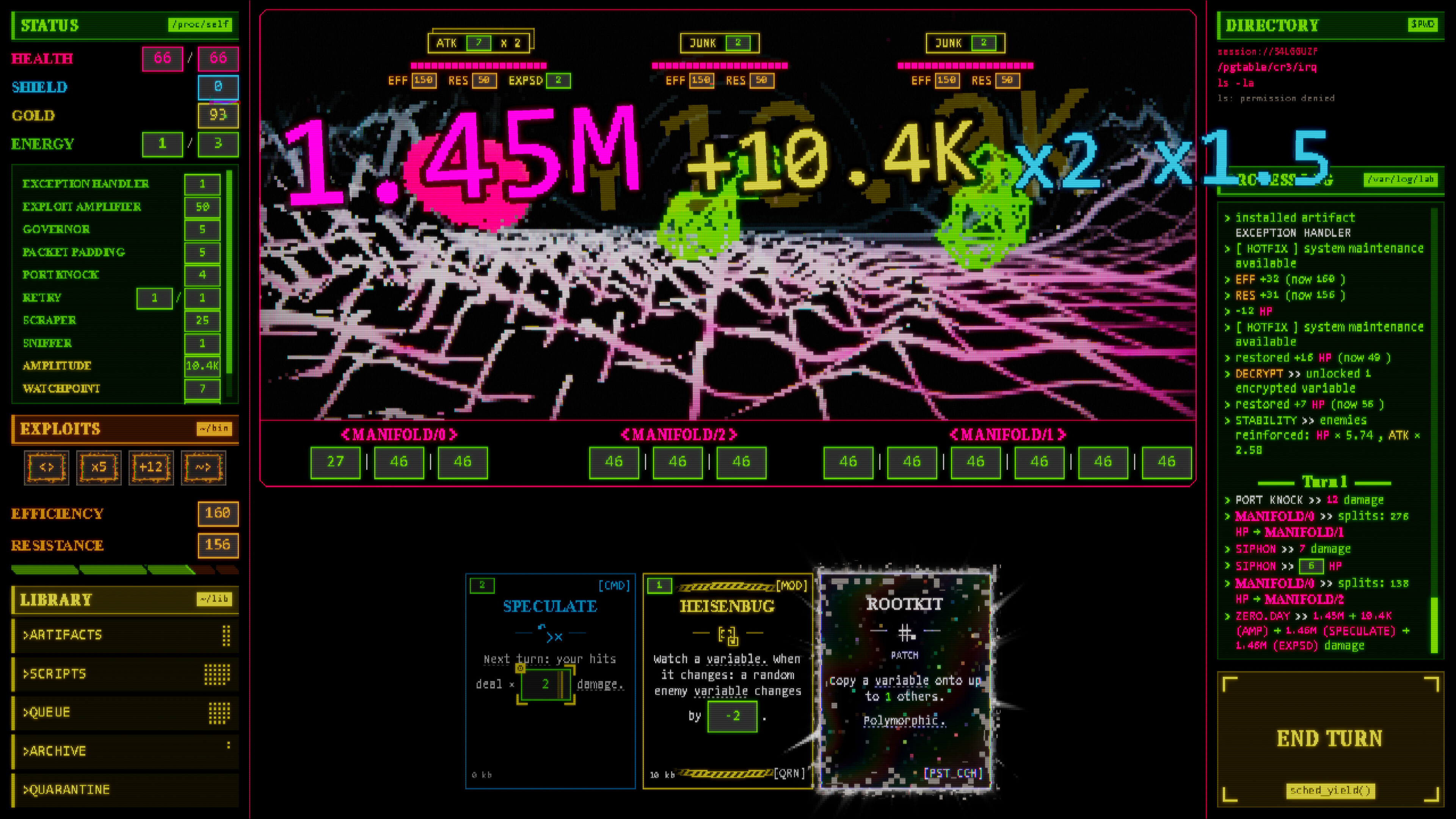This screenshot has width=1456, height=819.
Task: Play the HEISENBUG card
Action: point(728,681)
